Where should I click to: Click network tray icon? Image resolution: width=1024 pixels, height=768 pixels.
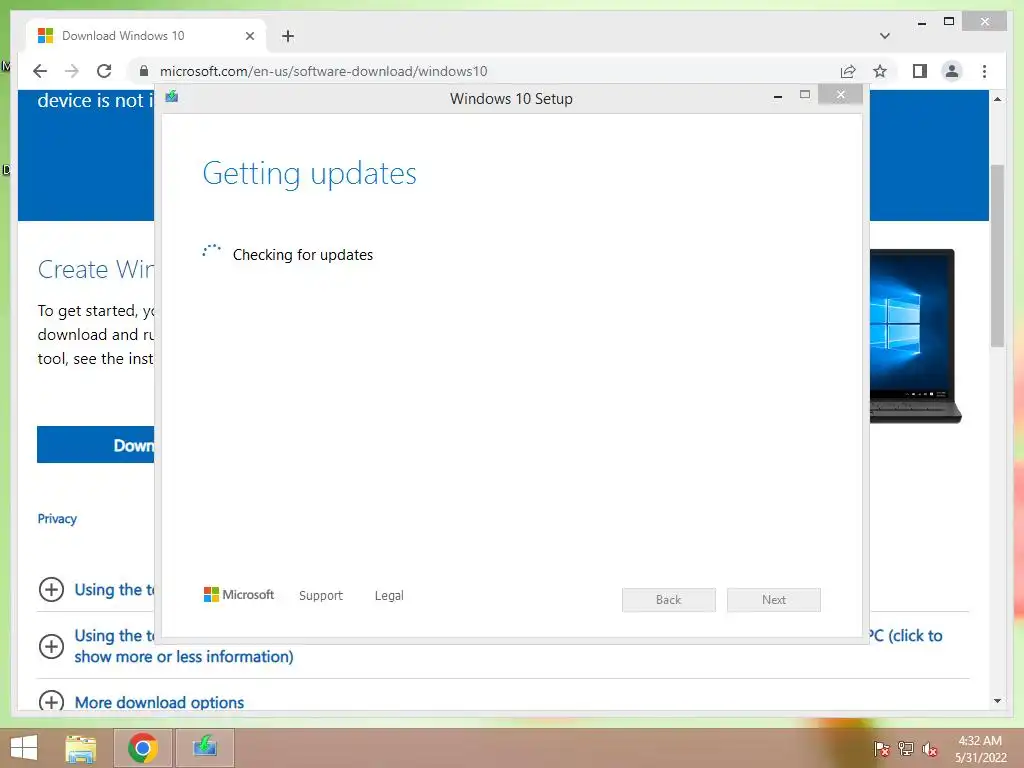tap(906, 748)
